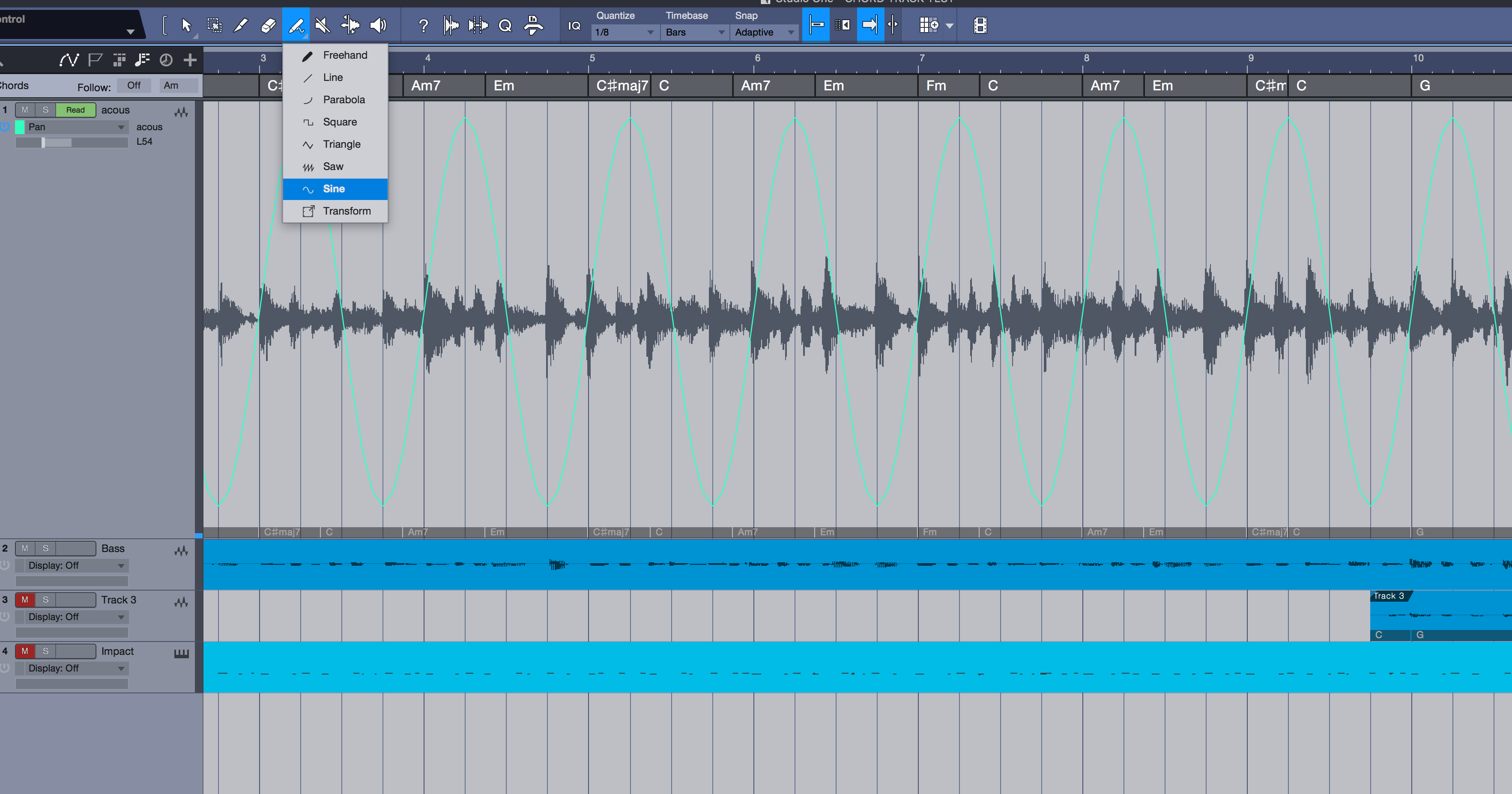This screenshot has width=1512, height=794.
Task: Select the G chord at bar 10
Action: coord(1461,86)
